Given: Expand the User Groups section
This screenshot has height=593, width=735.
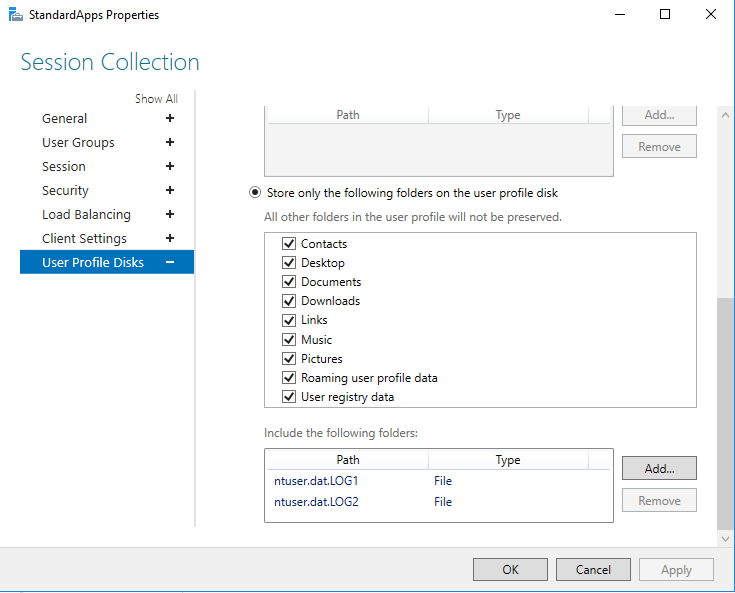Looking at the screenshot, I should [x=170, y=142].
